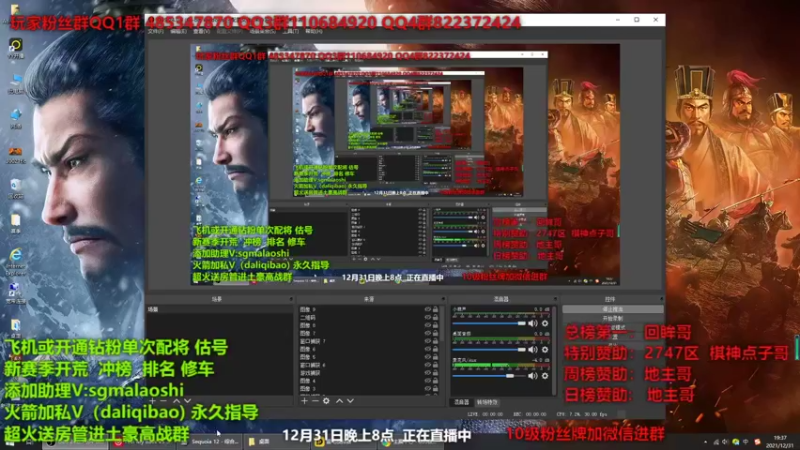Mute 桌面音频 speaker icon
This screenshot has height=450, width=800.
[x=533, y=349]
